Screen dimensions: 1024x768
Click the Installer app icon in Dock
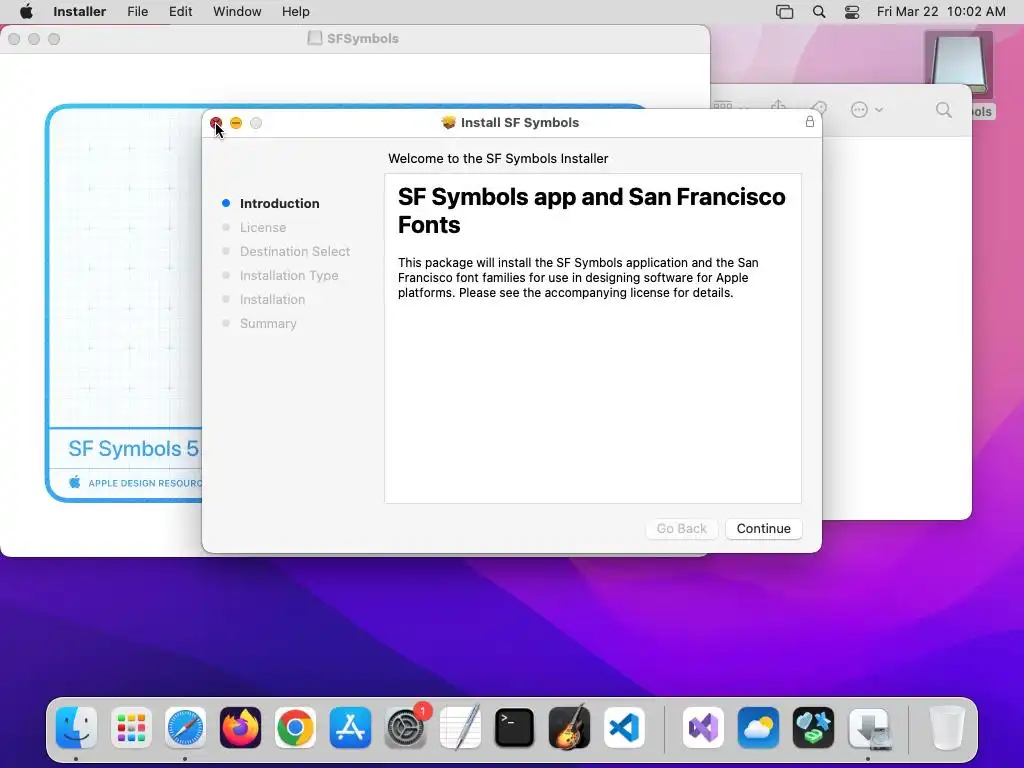pyautogui.click(x=868, y=727)
